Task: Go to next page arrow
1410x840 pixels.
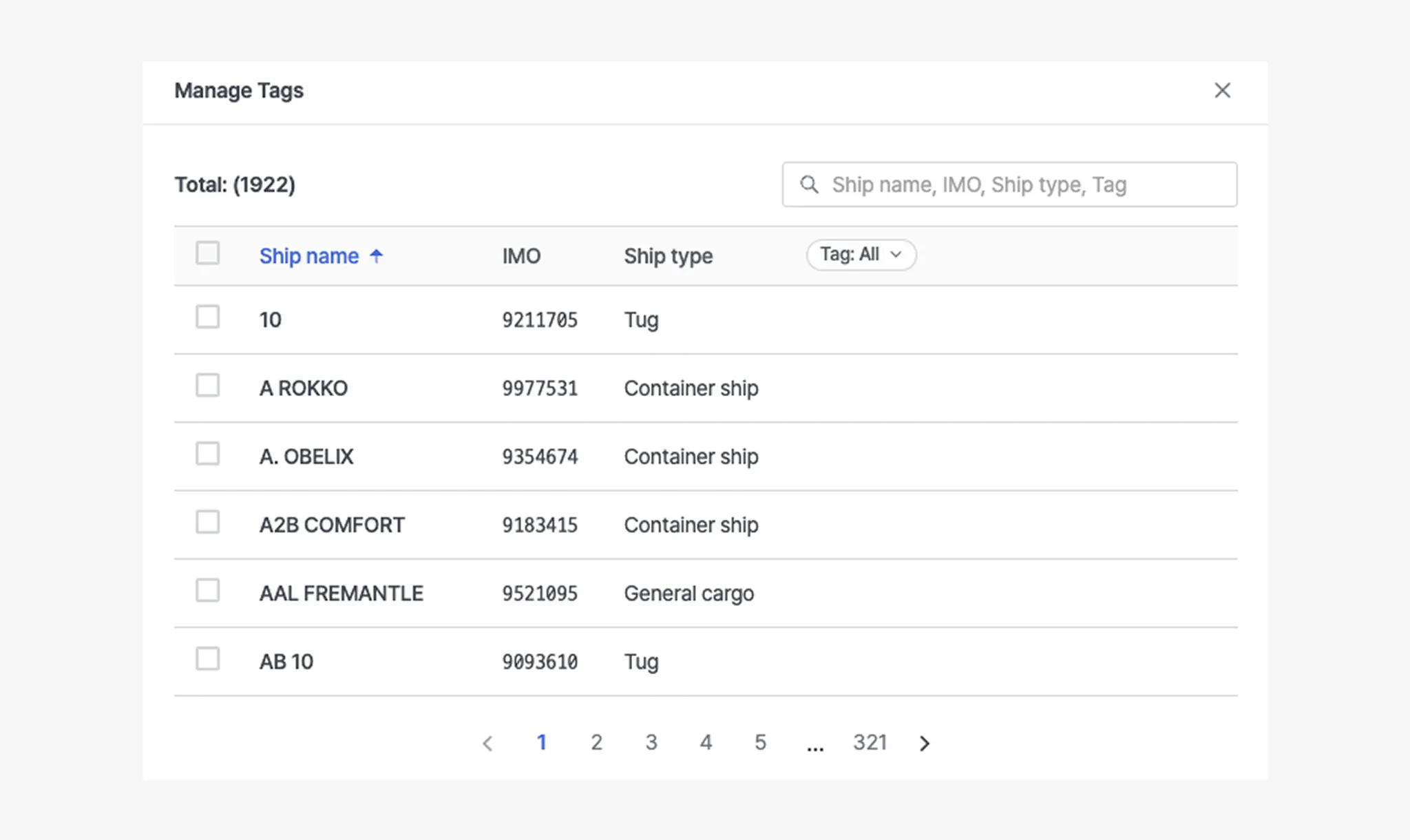Action: pos(925,743)
